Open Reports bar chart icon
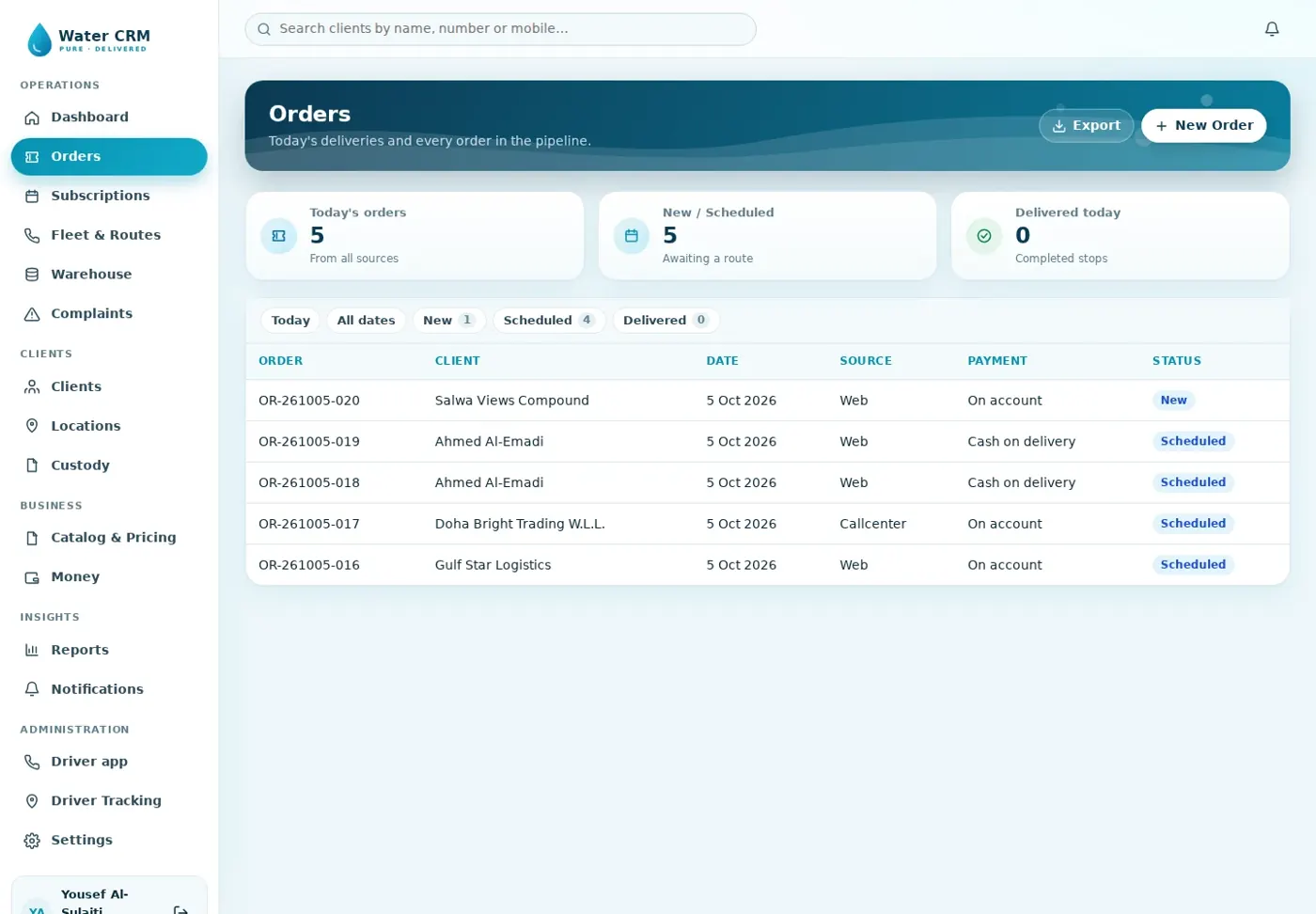 pos(32,650)
